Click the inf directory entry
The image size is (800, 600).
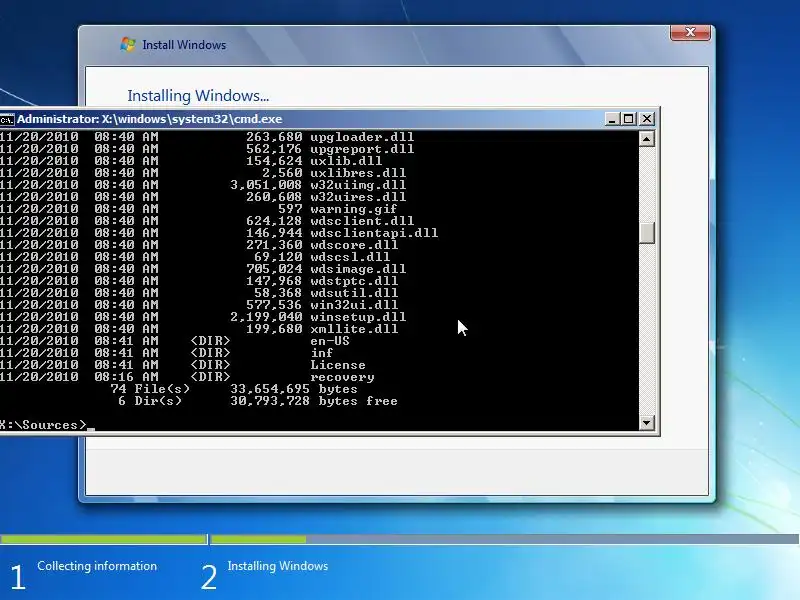coord(321,353)
